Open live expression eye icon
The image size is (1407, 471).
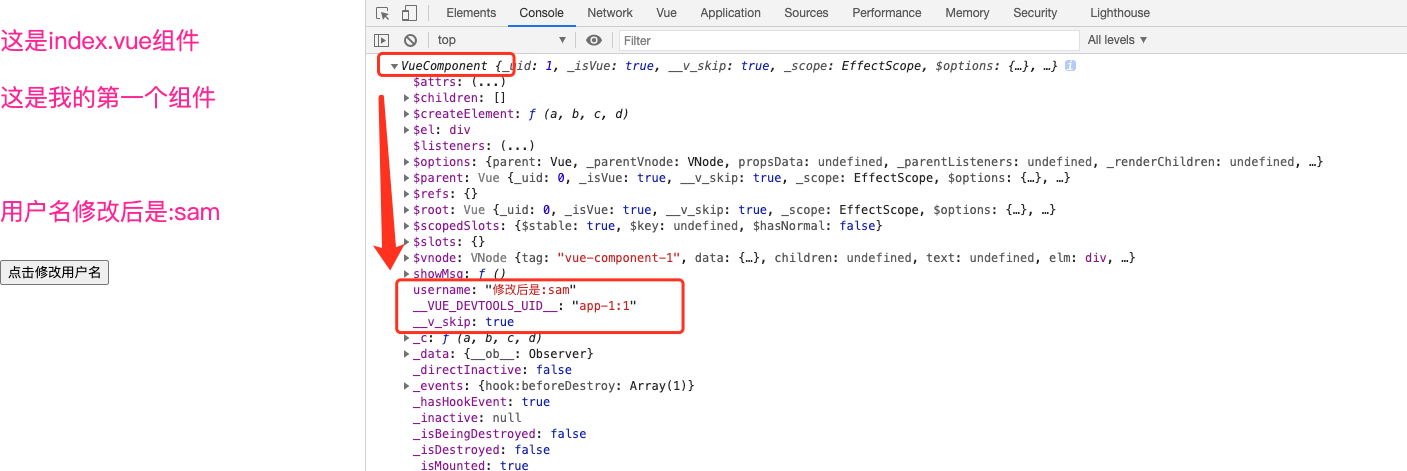click(594, 40)
